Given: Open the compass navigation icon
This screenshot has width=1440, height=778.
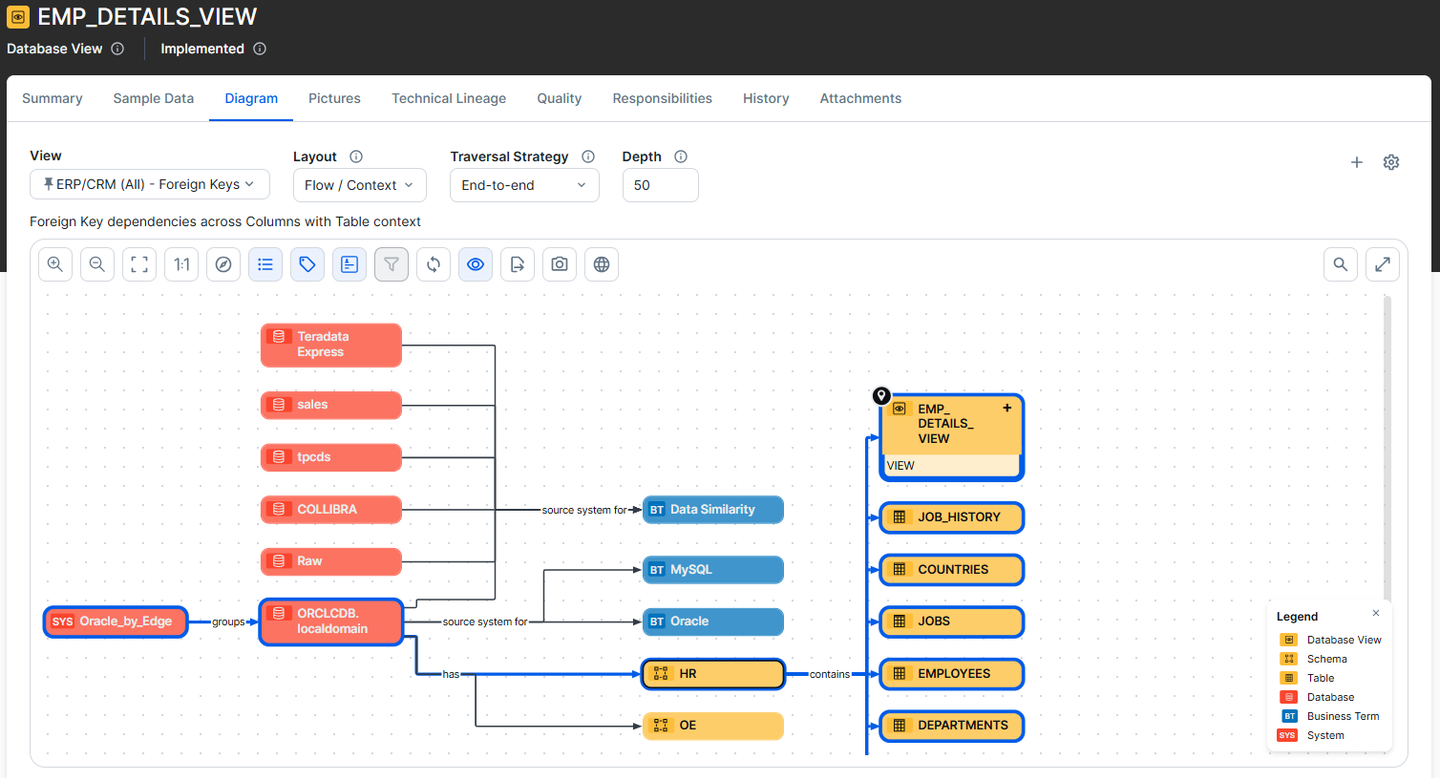Looking at the screenshot, I should point(223,265).
